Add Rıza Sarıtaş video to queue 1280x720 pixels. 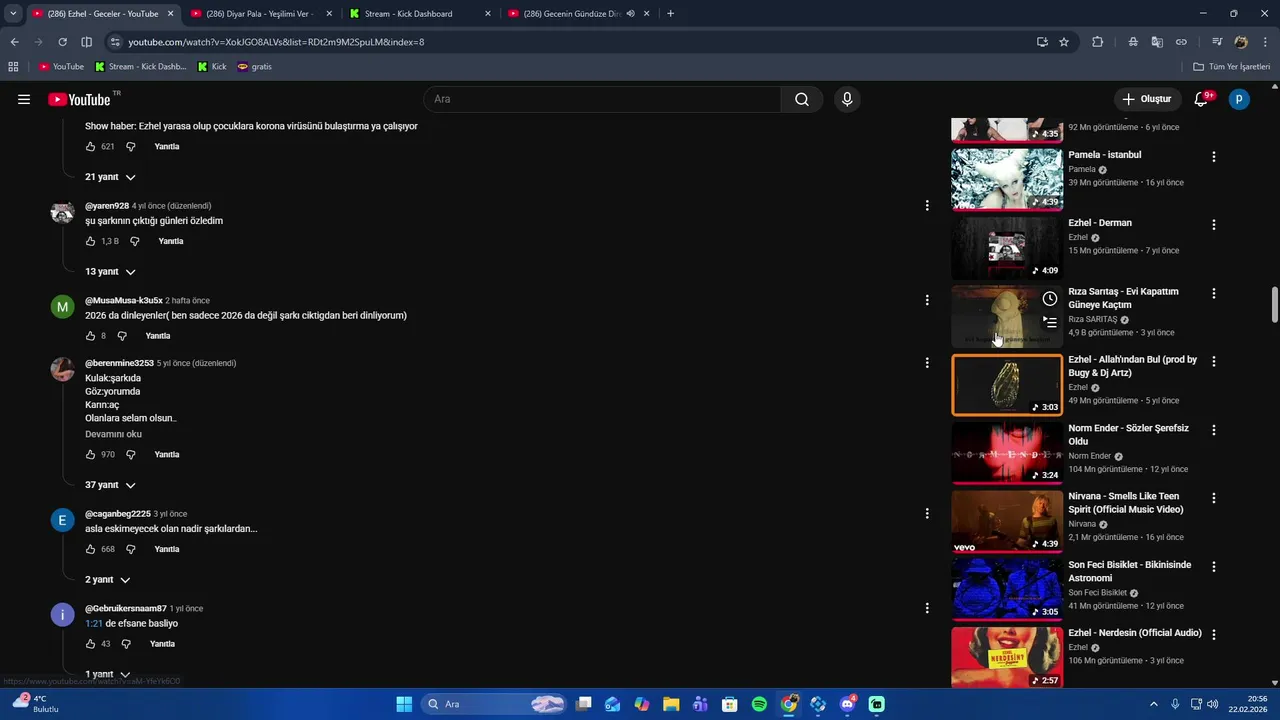point(1049,322)
